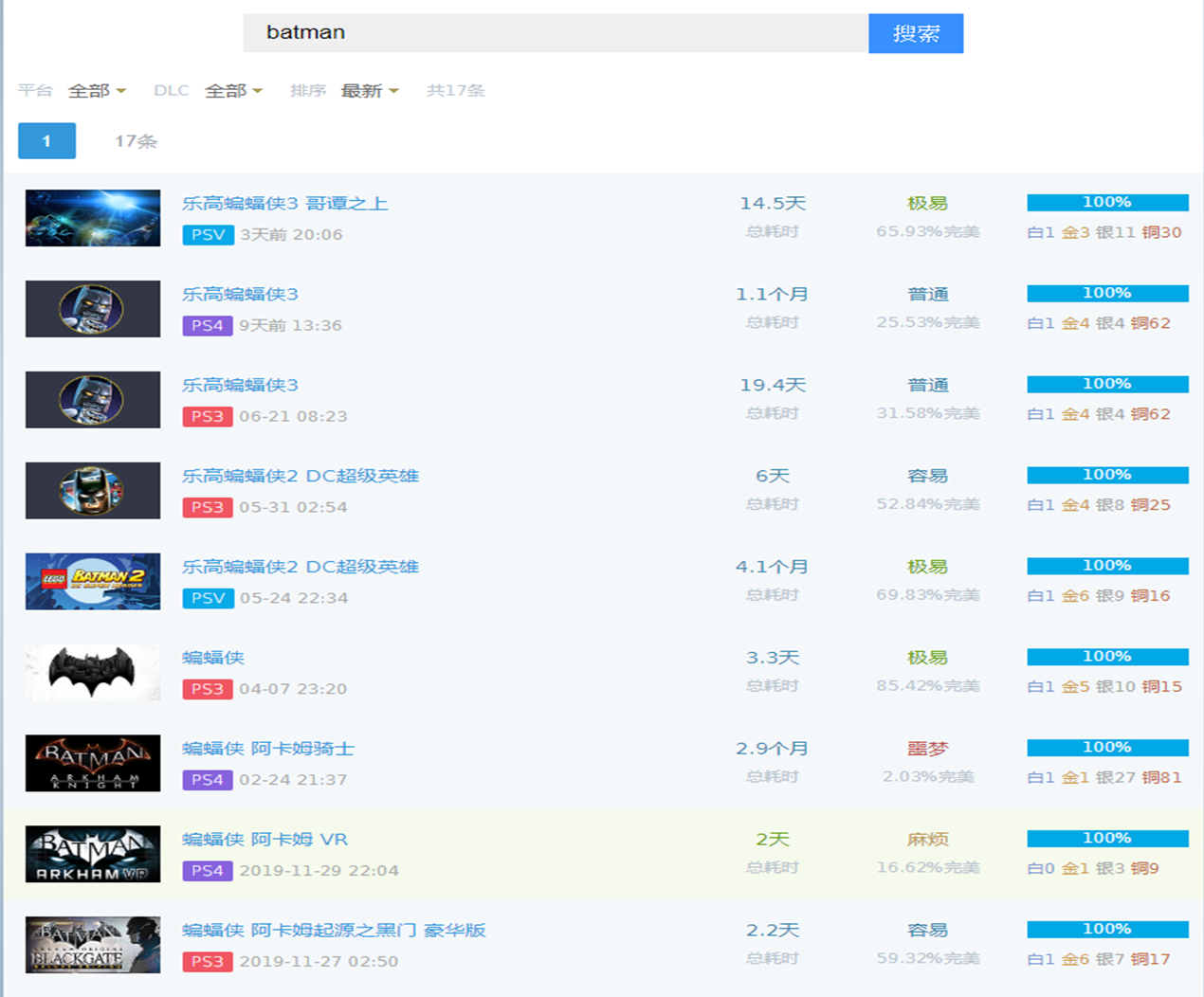Click the 1.1个月 total time value

click(x=773, y=295)
